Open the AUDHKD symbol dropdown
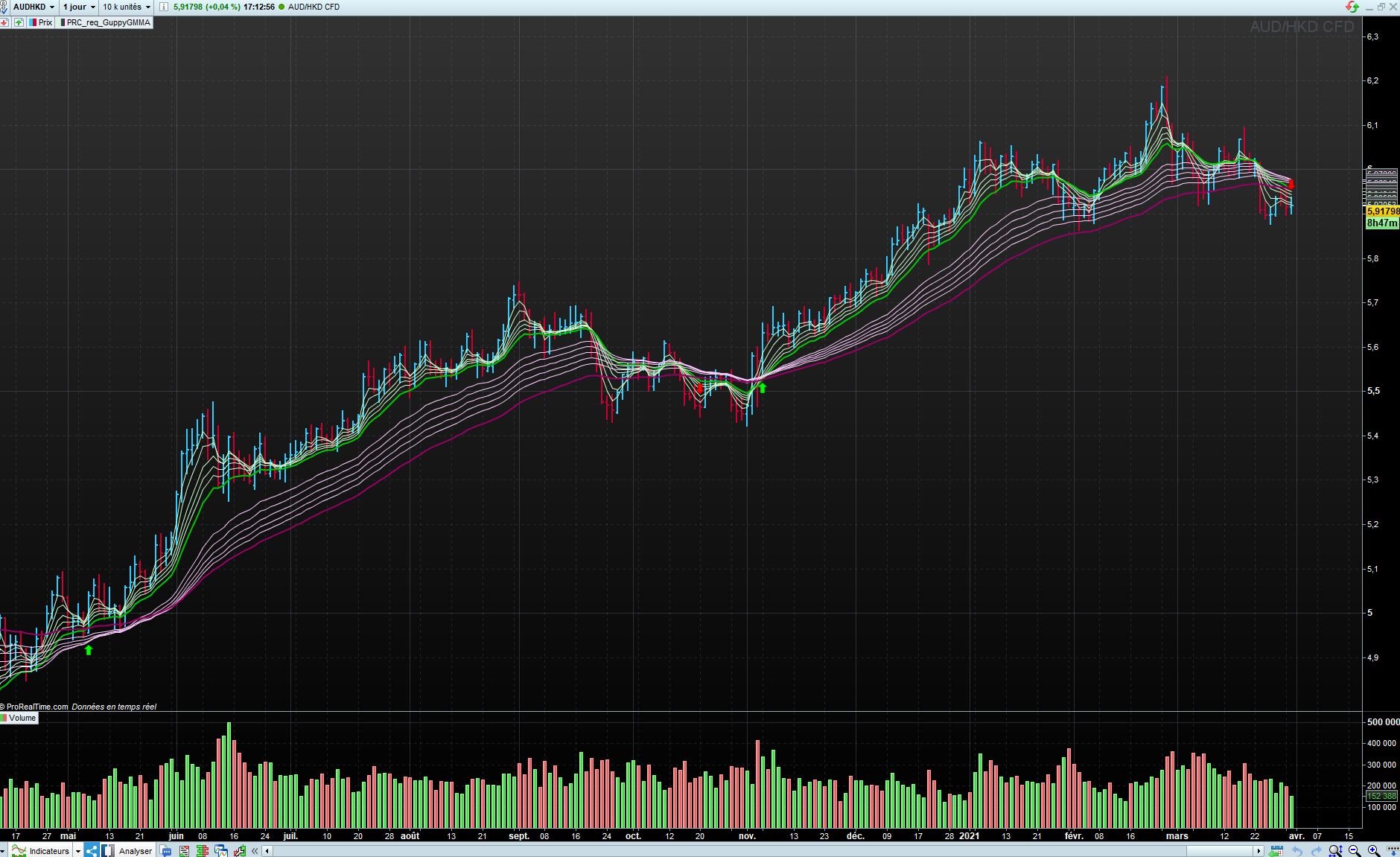Viewport: 1400px width, 857px height. 34,7
